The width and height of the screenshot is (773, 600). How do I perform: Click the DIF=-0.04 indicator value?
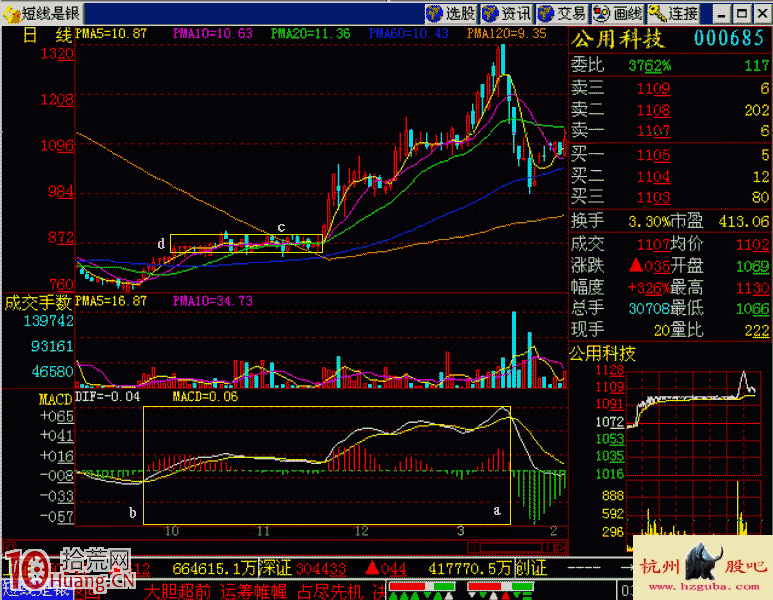(107, 397)
